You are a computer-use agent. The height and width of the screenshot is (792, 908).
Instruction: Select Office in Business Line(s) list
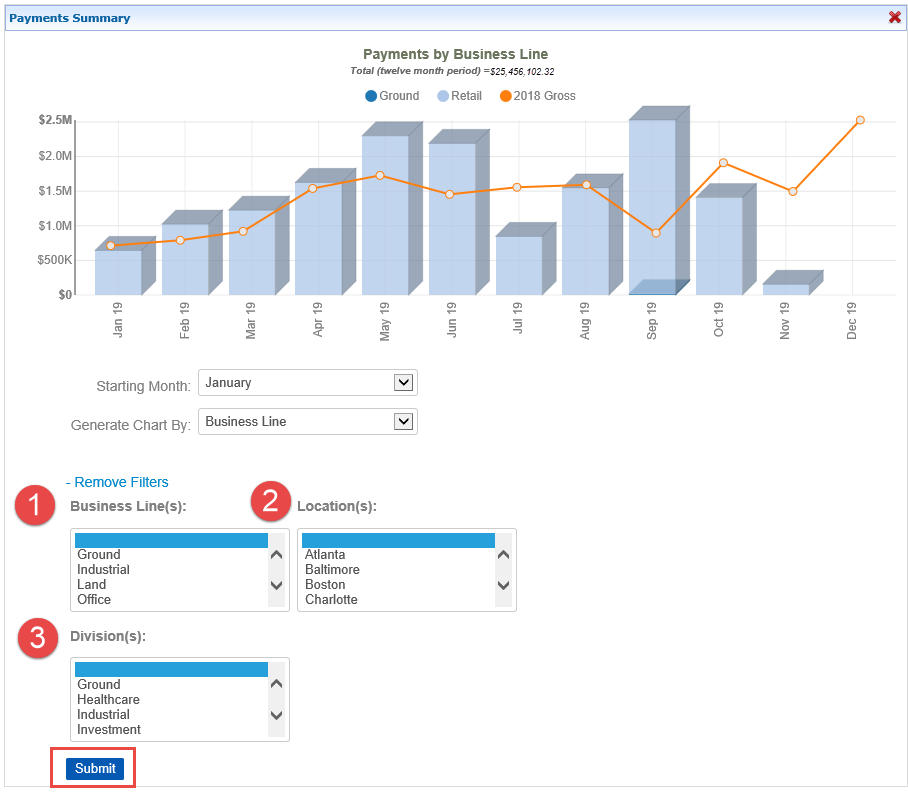(x=94, y=600)
